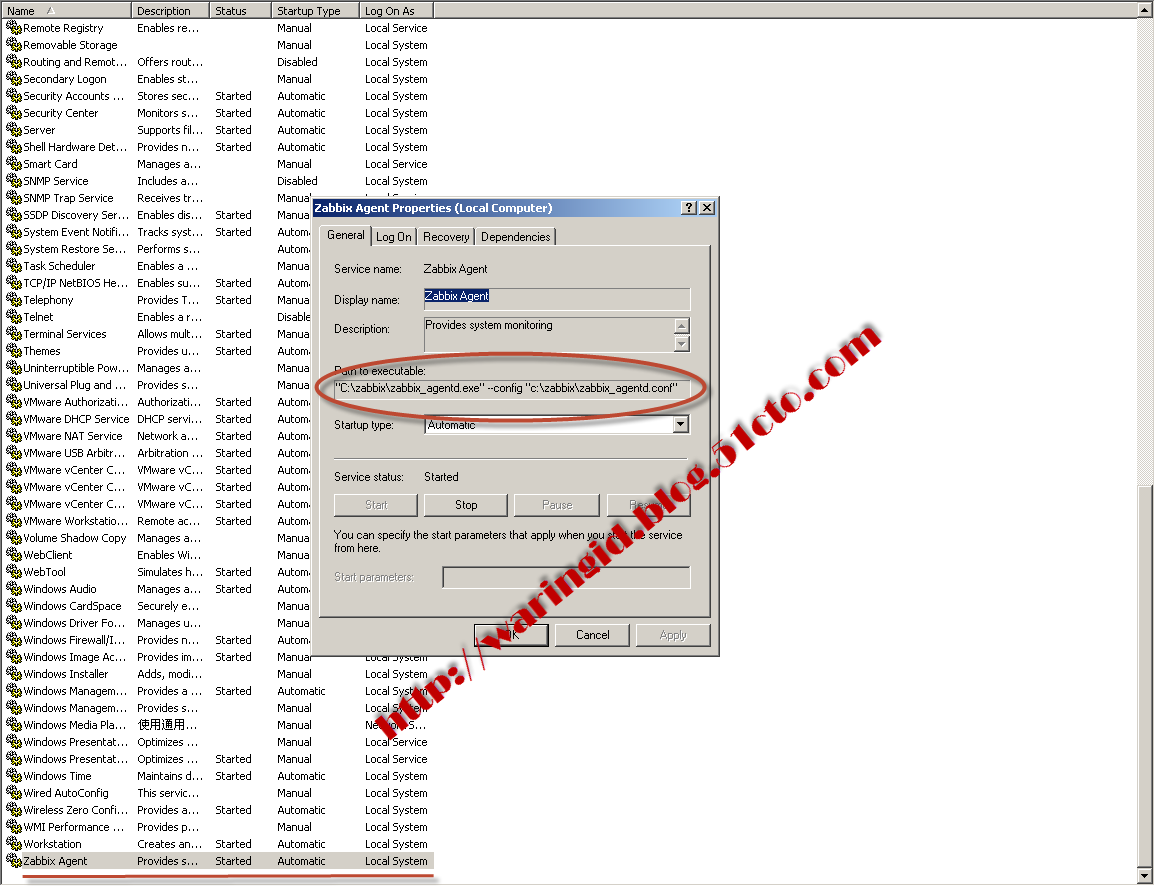This screenshot has height=886, width=1155.
Task: Click the Telnet service icon
Action: (13, 316)
